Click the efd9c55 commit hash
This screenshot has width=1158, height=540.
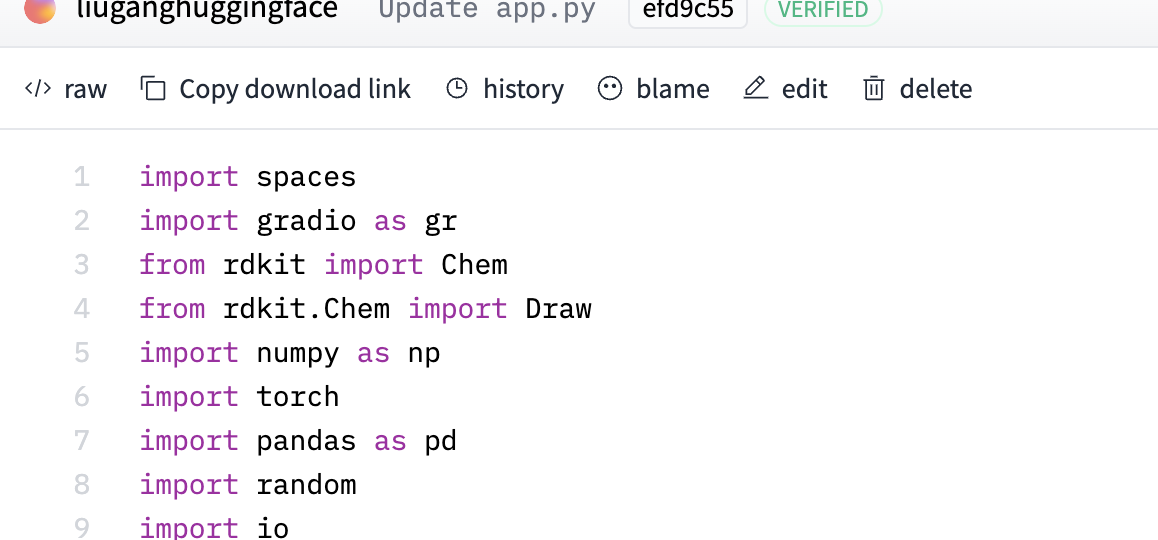[688, 10]
